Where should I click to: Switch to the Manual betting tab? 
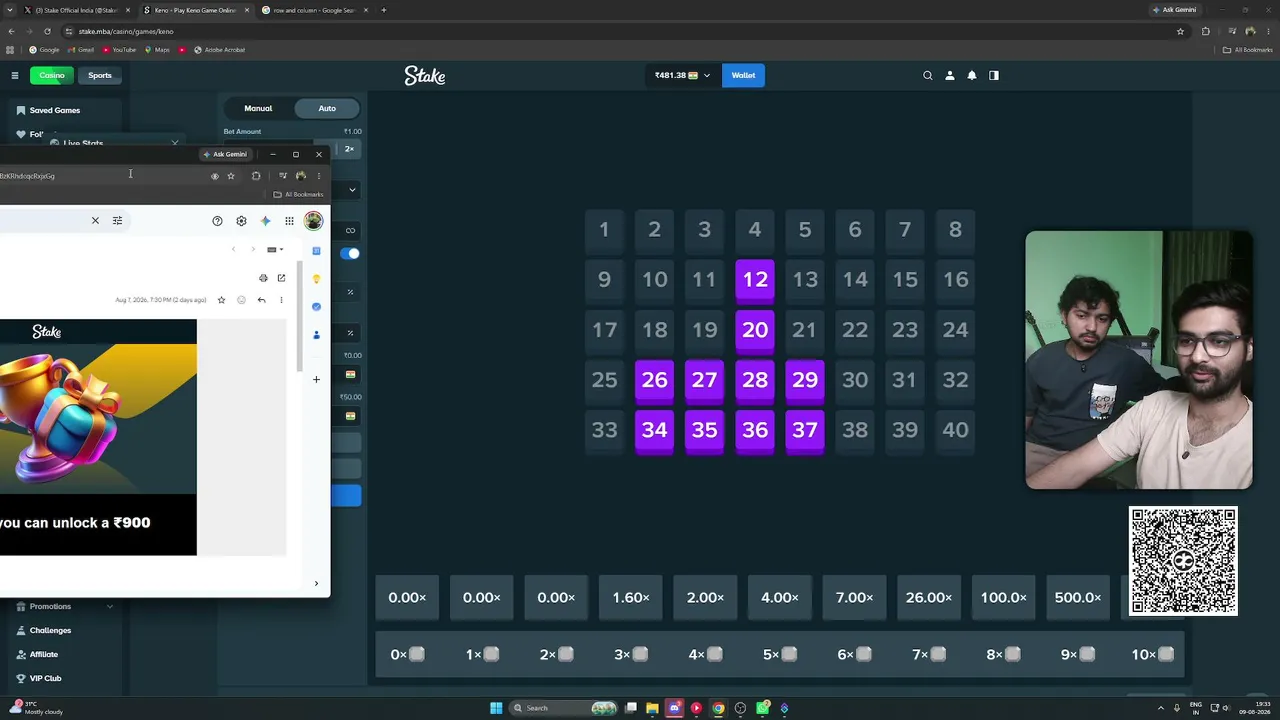[x=258, y=108]
